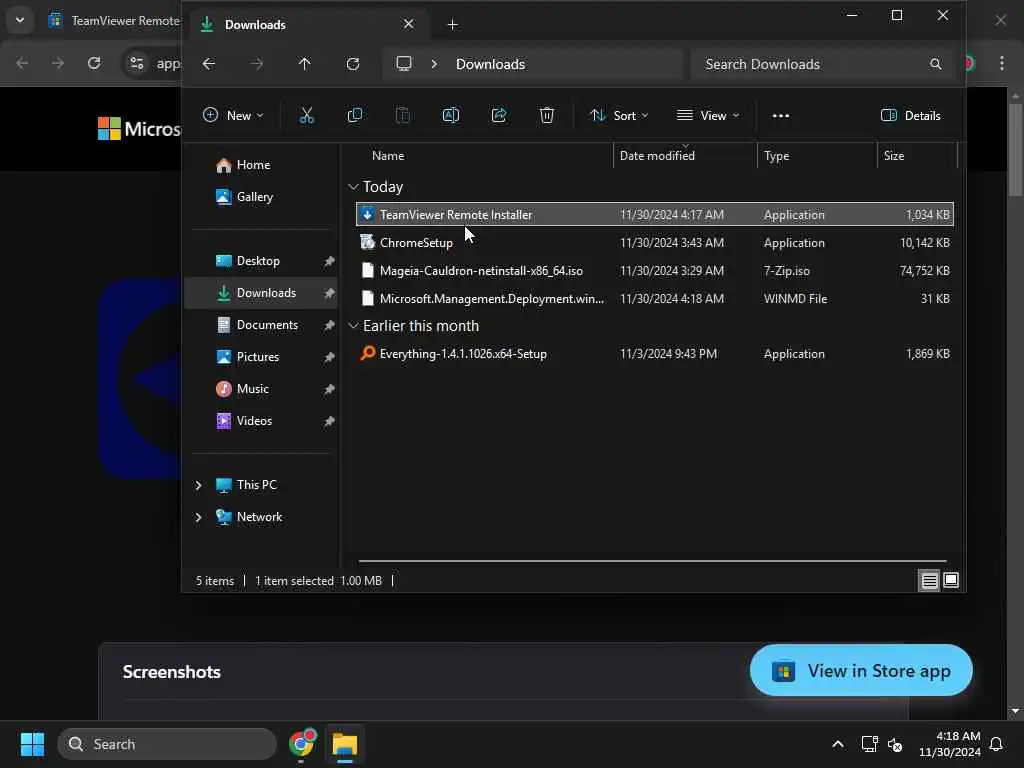Unpin Documents from Quick access
Screen dimensions: 1024x768
329,325
